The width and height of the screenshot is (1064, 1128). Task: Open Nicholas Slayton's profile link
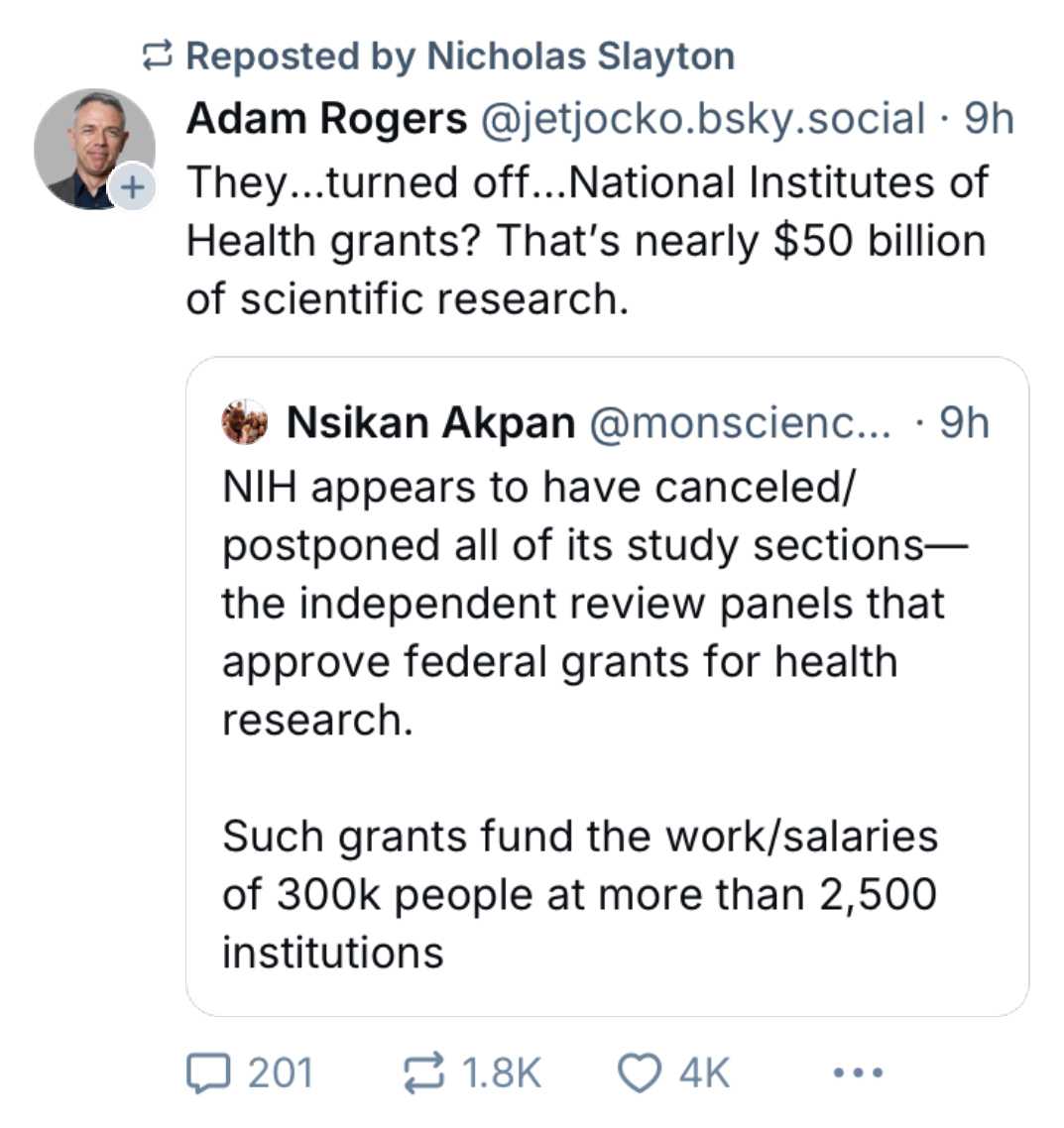tap(580, 56)
